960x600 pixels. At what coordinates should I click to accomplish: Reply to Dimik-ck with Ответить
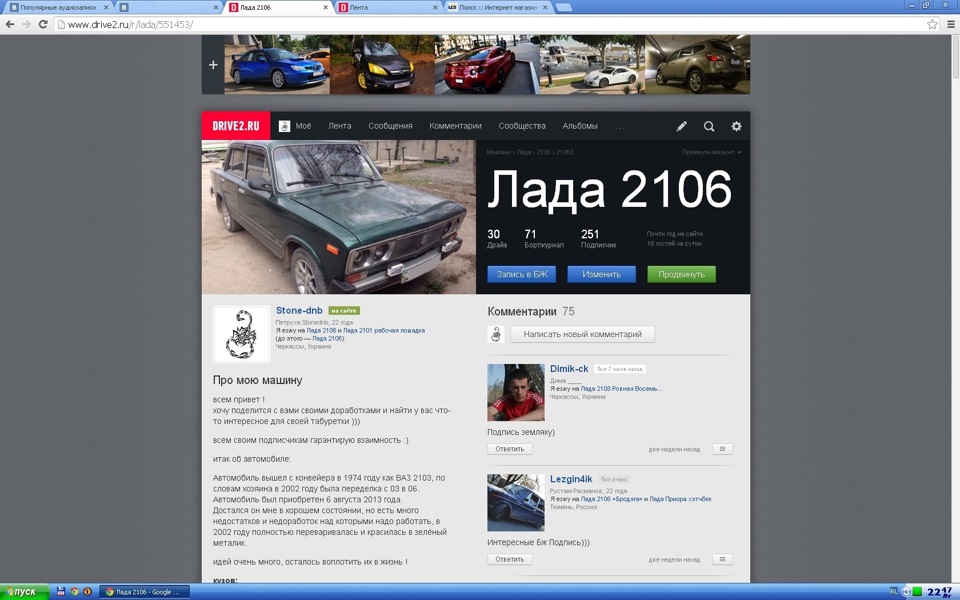click(x=509, y=449)
